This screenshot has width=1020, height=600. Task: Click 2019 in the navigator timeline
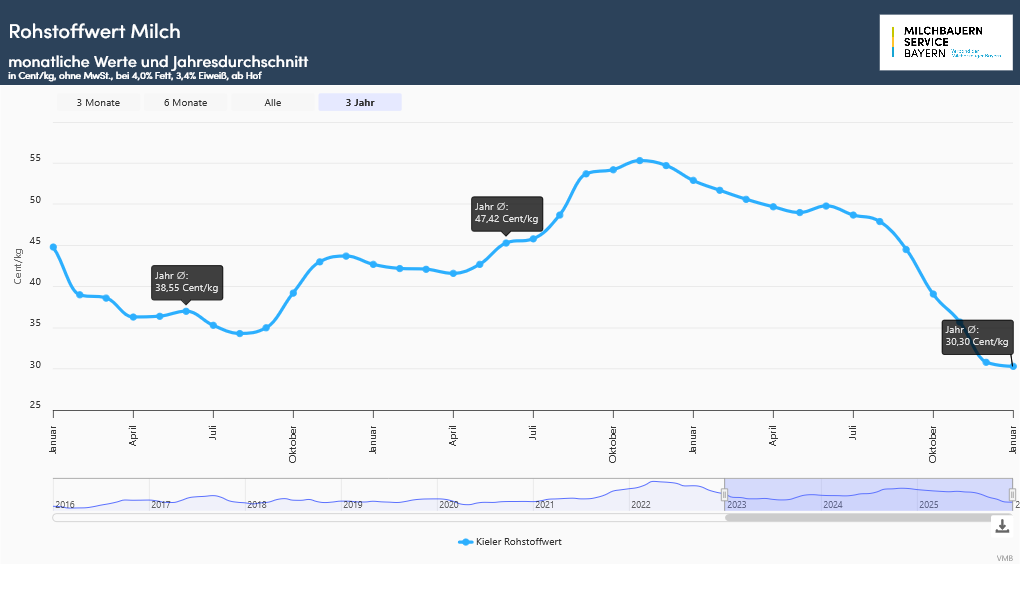(352, 505)
